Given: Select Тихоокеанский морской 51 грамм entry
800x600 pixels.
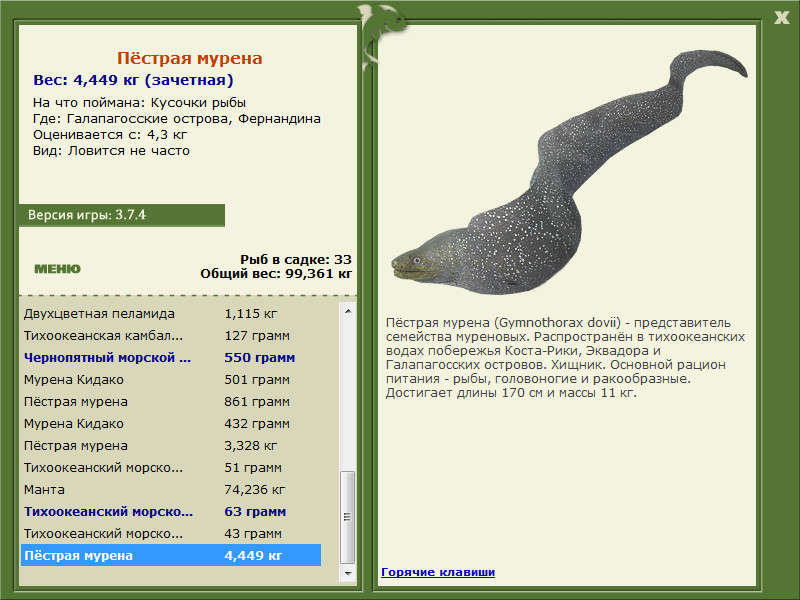Looking at the screenshot, I should point(171,467).
